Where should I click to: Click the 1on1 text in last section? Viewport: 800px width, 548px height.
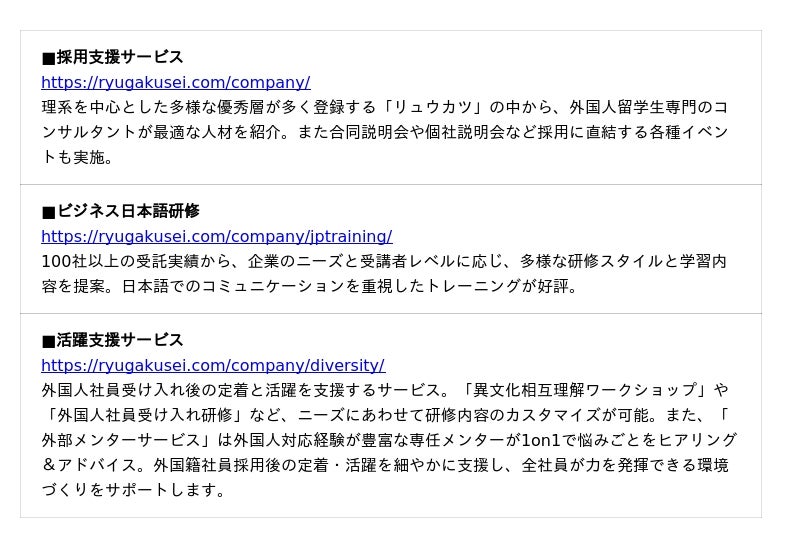point(542,440)
